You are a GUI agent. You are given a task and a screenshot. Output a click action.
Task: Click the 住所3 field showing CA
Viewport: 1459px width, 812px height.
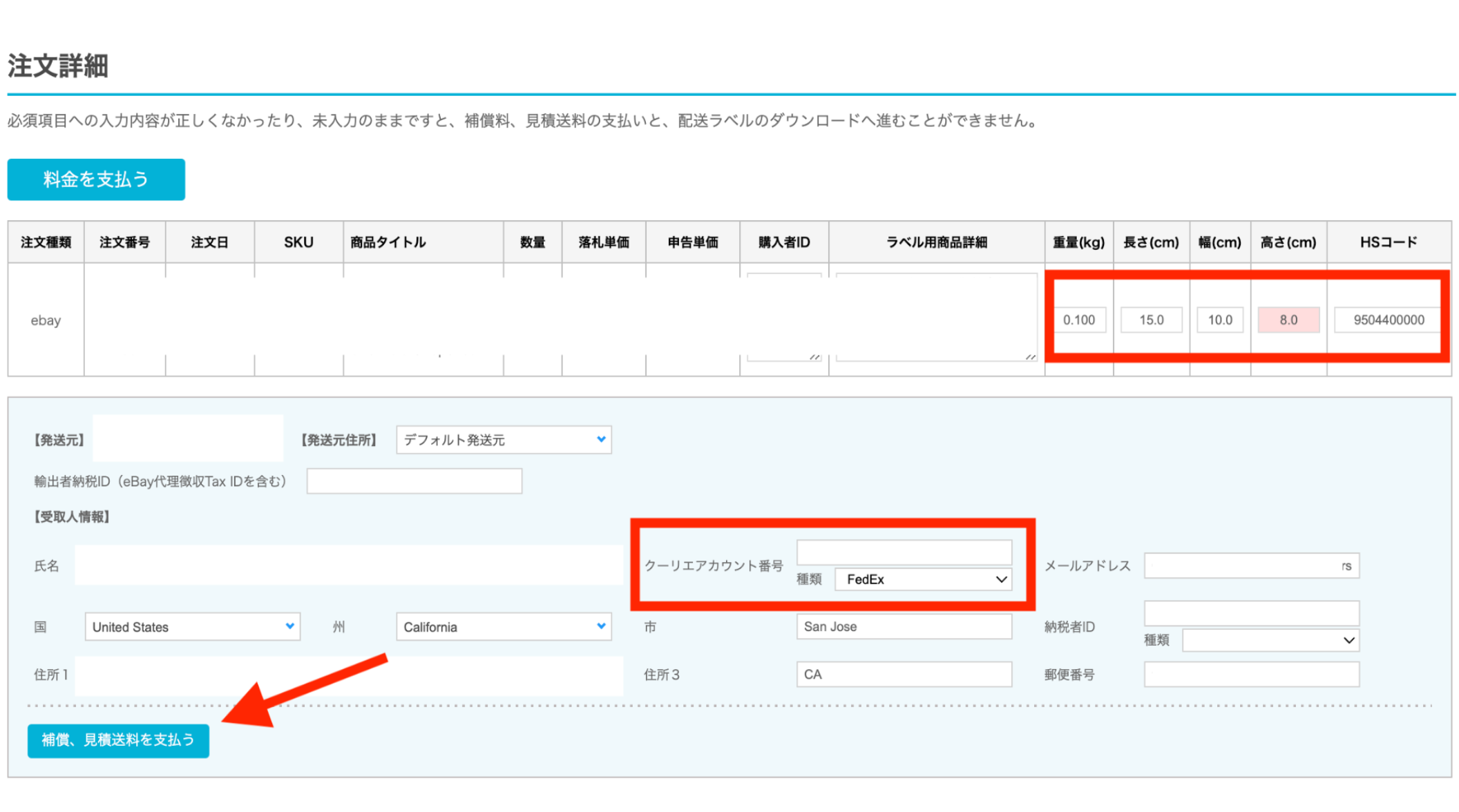point(904,675)
